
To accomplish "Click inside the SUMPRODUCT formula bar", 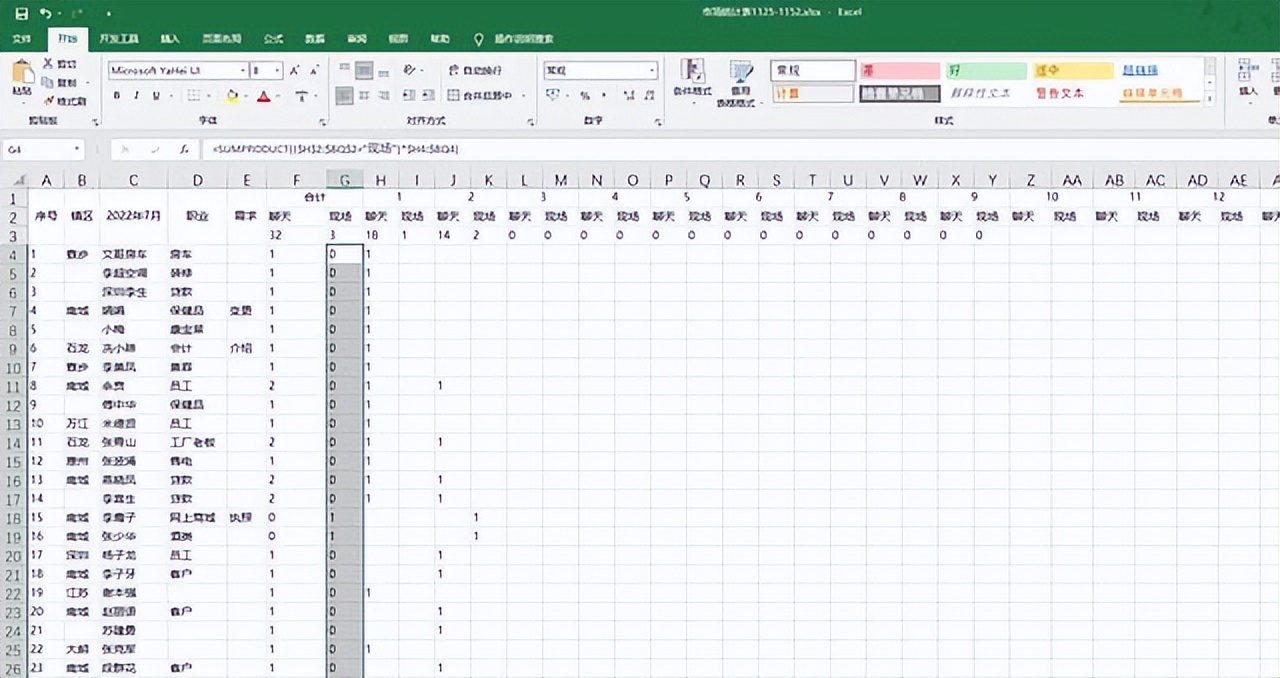I will pyautogui.click(x=740, y=149).
